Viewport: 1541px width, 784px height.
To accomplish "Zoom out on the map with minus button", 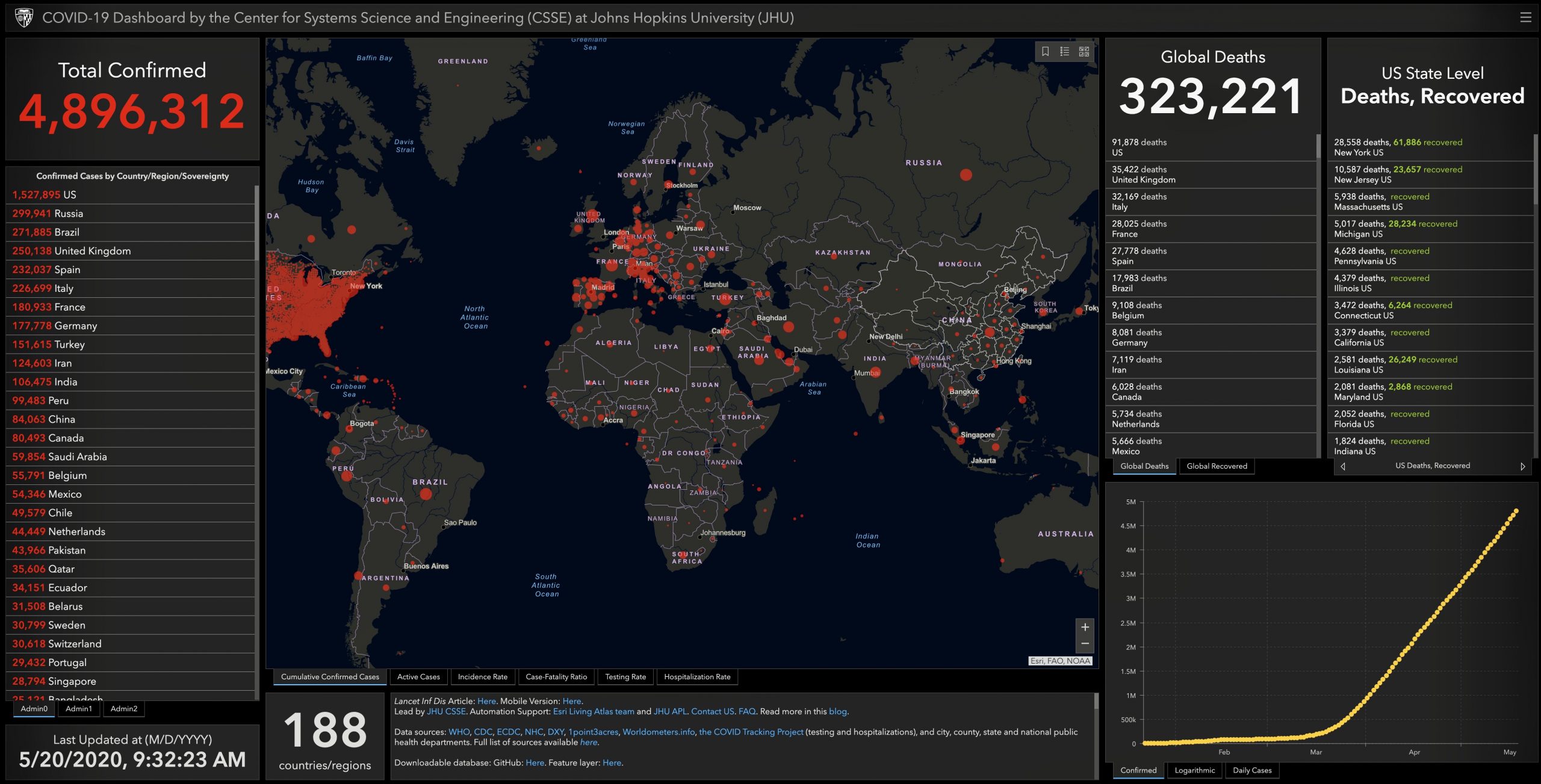I will click(1085, 644).
